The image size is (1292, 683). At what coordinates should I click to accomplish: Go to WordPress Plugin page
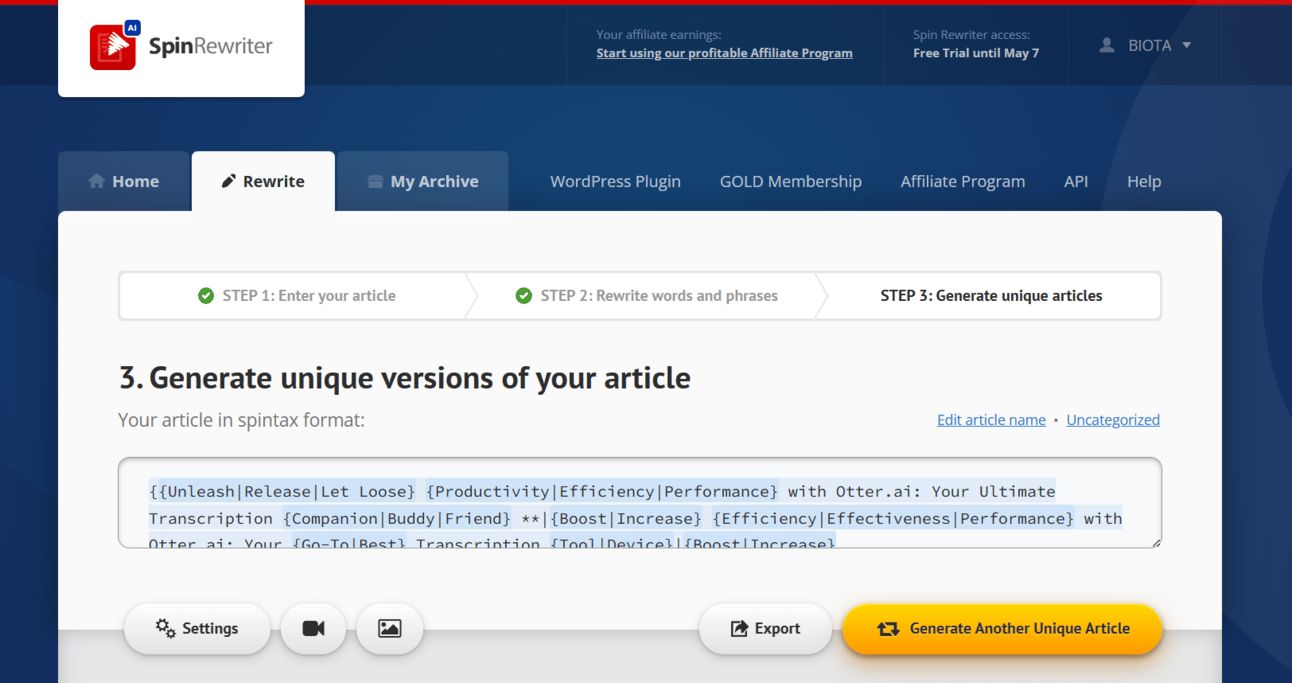[x=615, y=181]
